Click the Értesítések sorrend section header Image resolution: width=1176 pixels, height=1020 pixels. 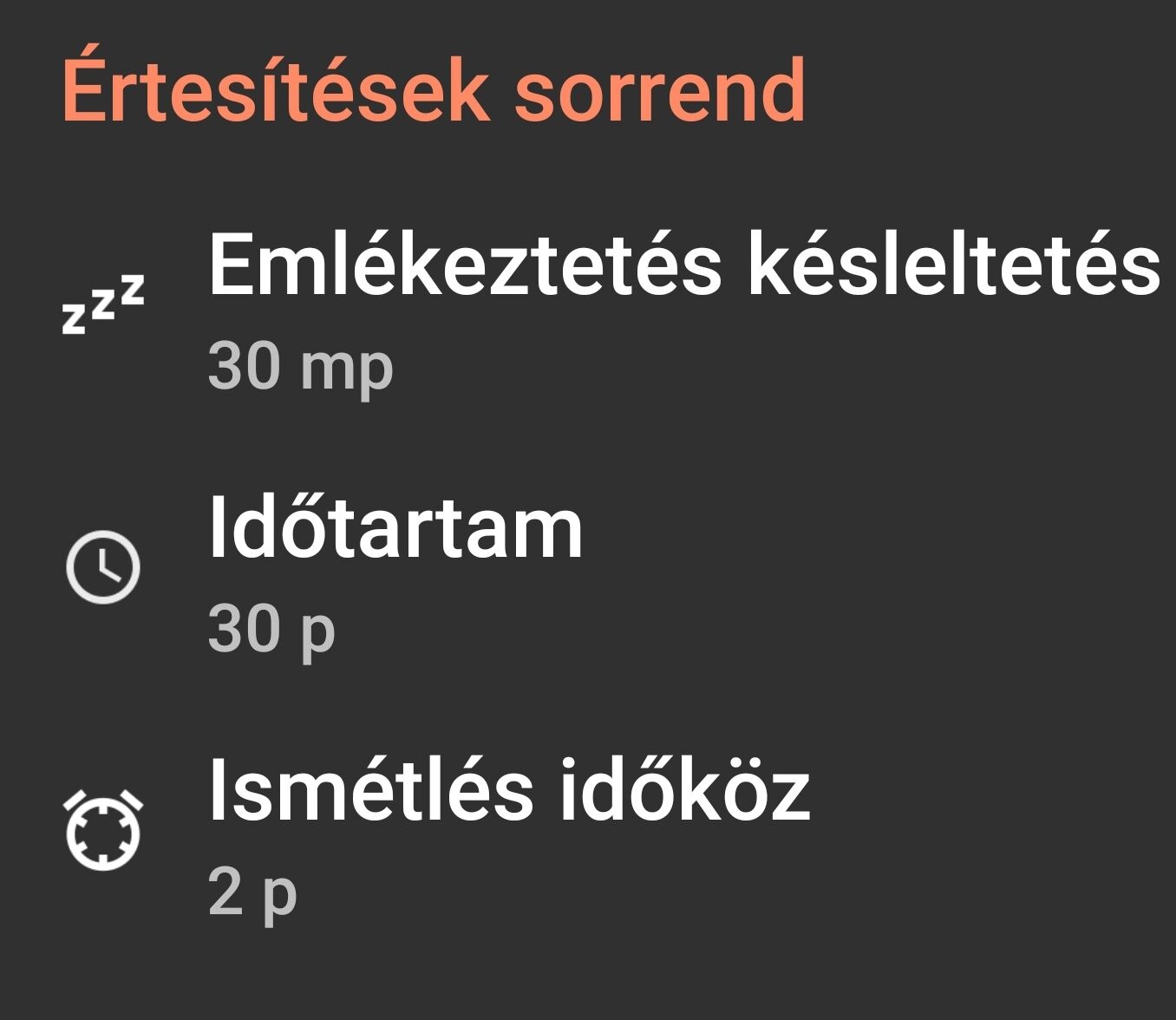point(434,90)
